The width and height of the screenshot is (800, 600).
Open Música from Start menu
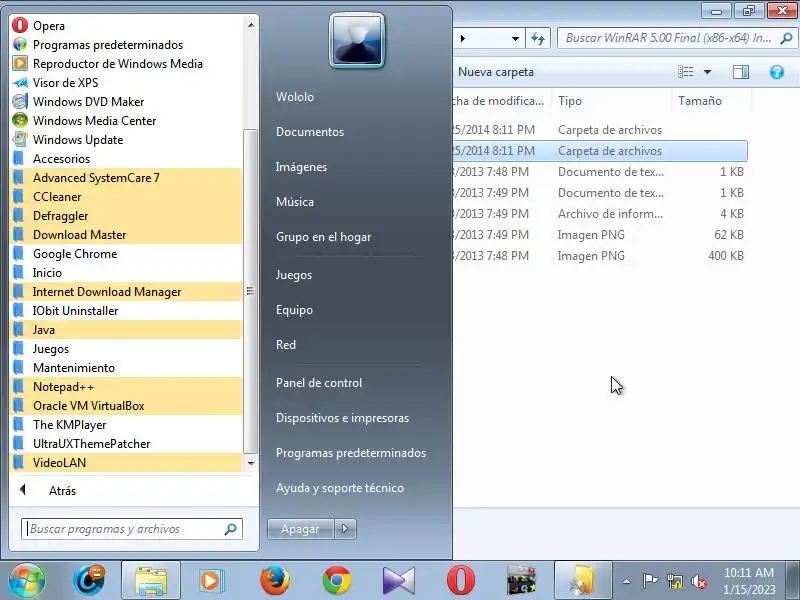click(295, 202)
